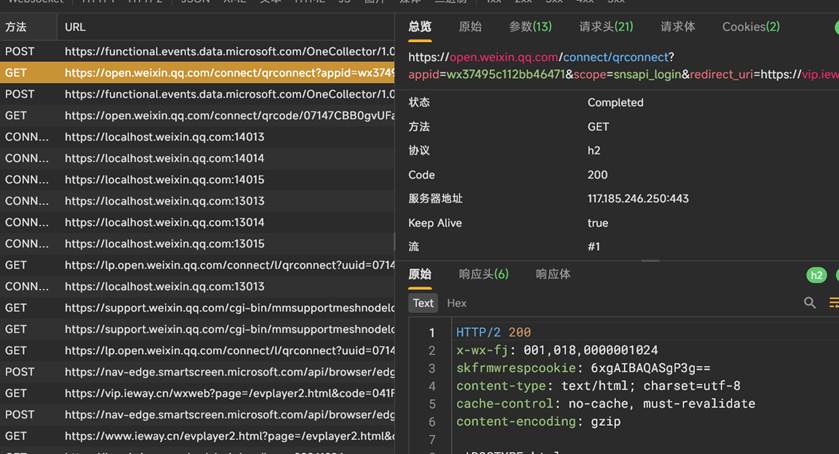Select the highlighted GET qrconnect?appid request row
Screen dimensions: 839x454
197,73
